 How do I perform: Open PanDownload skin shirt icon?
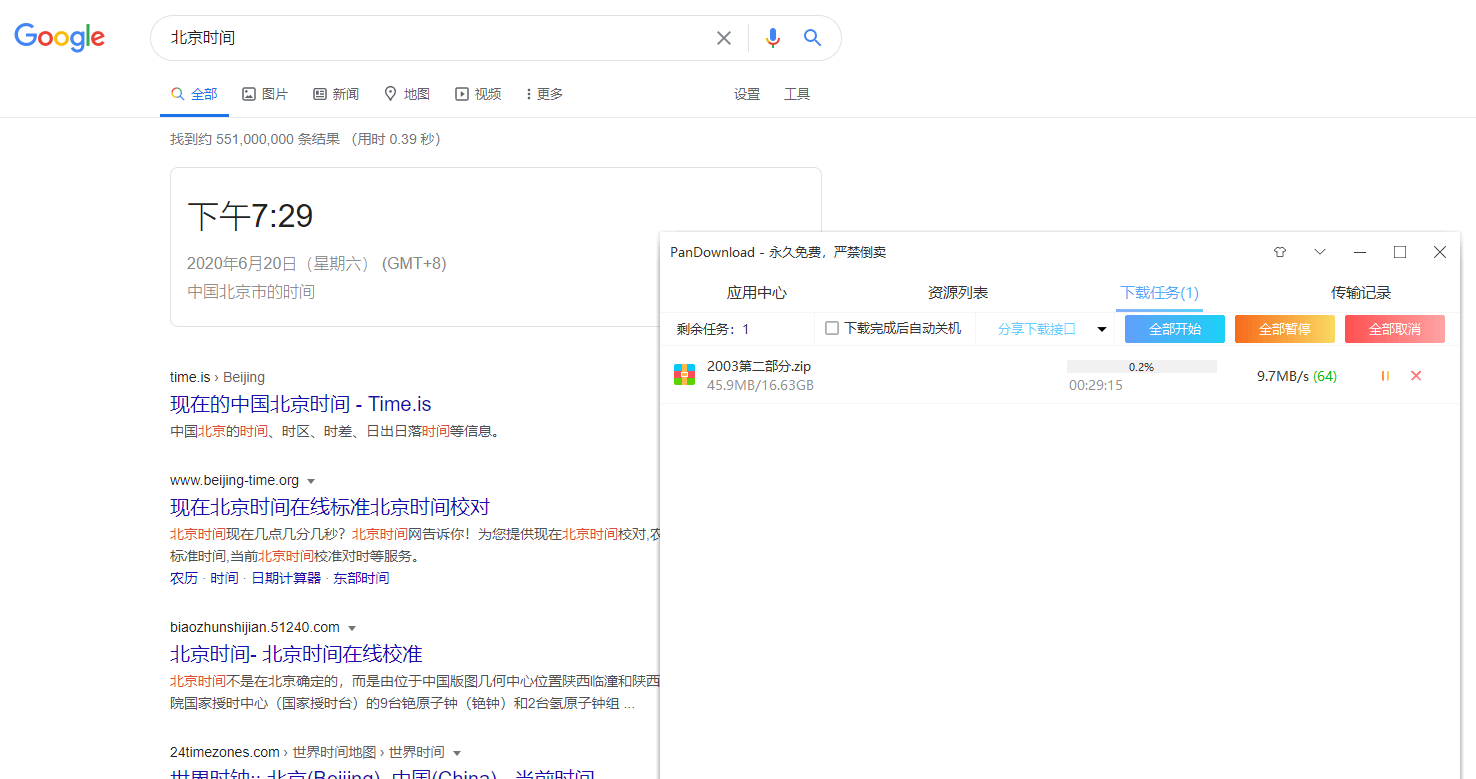pyautogui.click(x=1280, y=253)
